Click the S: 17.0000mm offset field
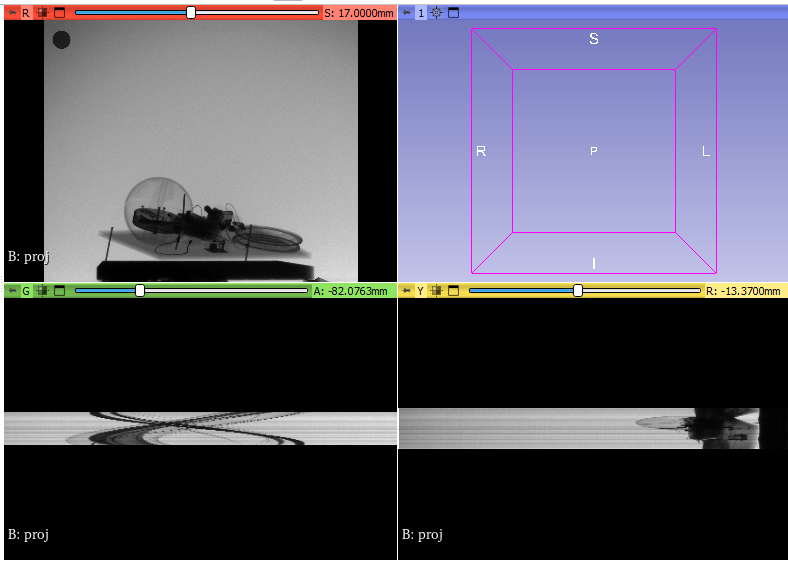The height and width of the screenshot is (563, 788). tap(358, 13)
